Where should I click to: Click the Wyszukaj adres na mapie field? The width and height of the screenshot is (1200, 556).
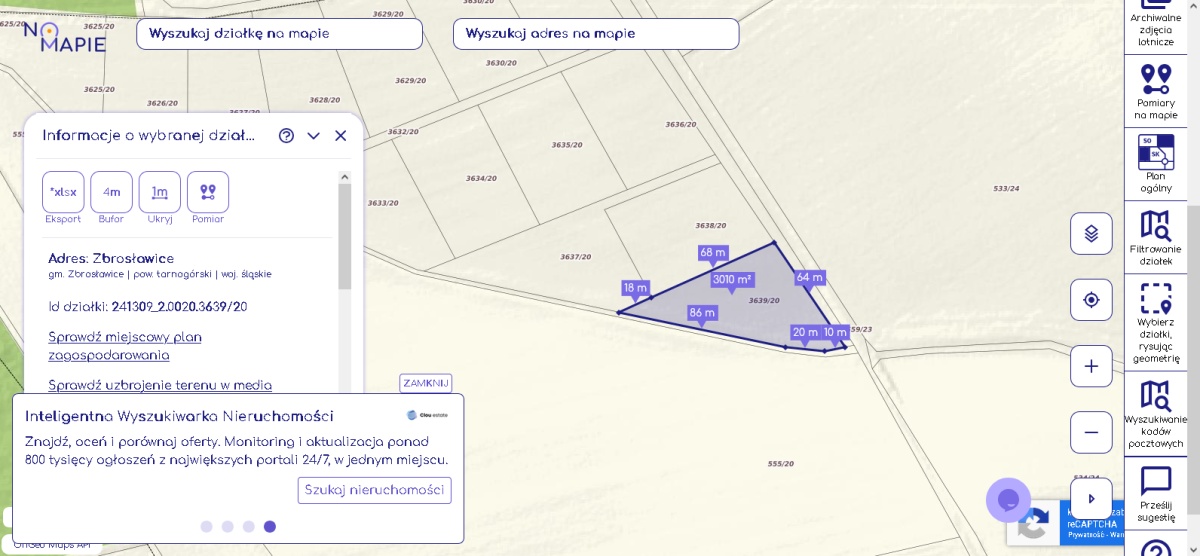pos(596,34)
